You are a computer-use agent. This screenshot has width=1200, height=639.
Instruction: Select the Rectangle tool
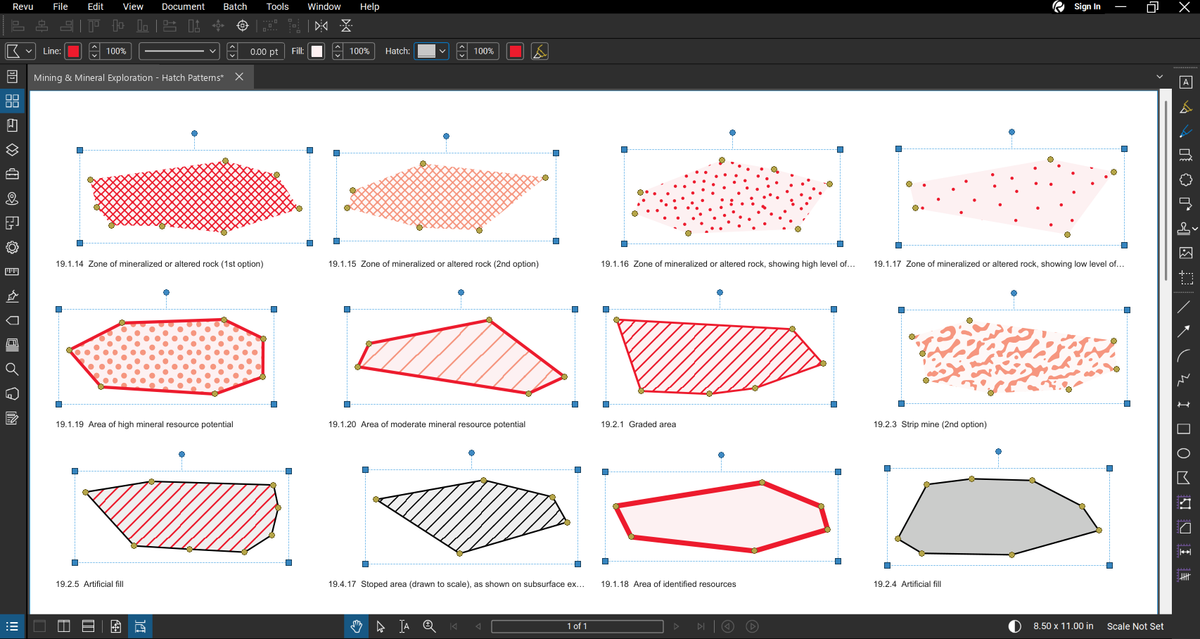pyautogui.click(x=1185, y=429)
